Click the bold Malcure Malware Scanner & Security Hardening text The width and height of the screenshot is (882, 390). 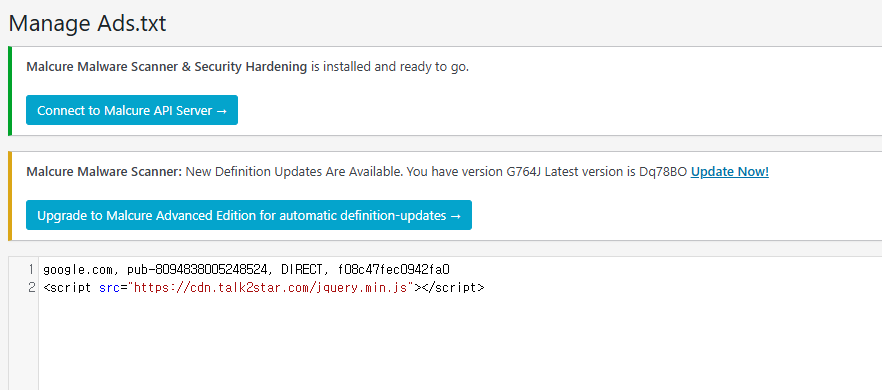166,67
